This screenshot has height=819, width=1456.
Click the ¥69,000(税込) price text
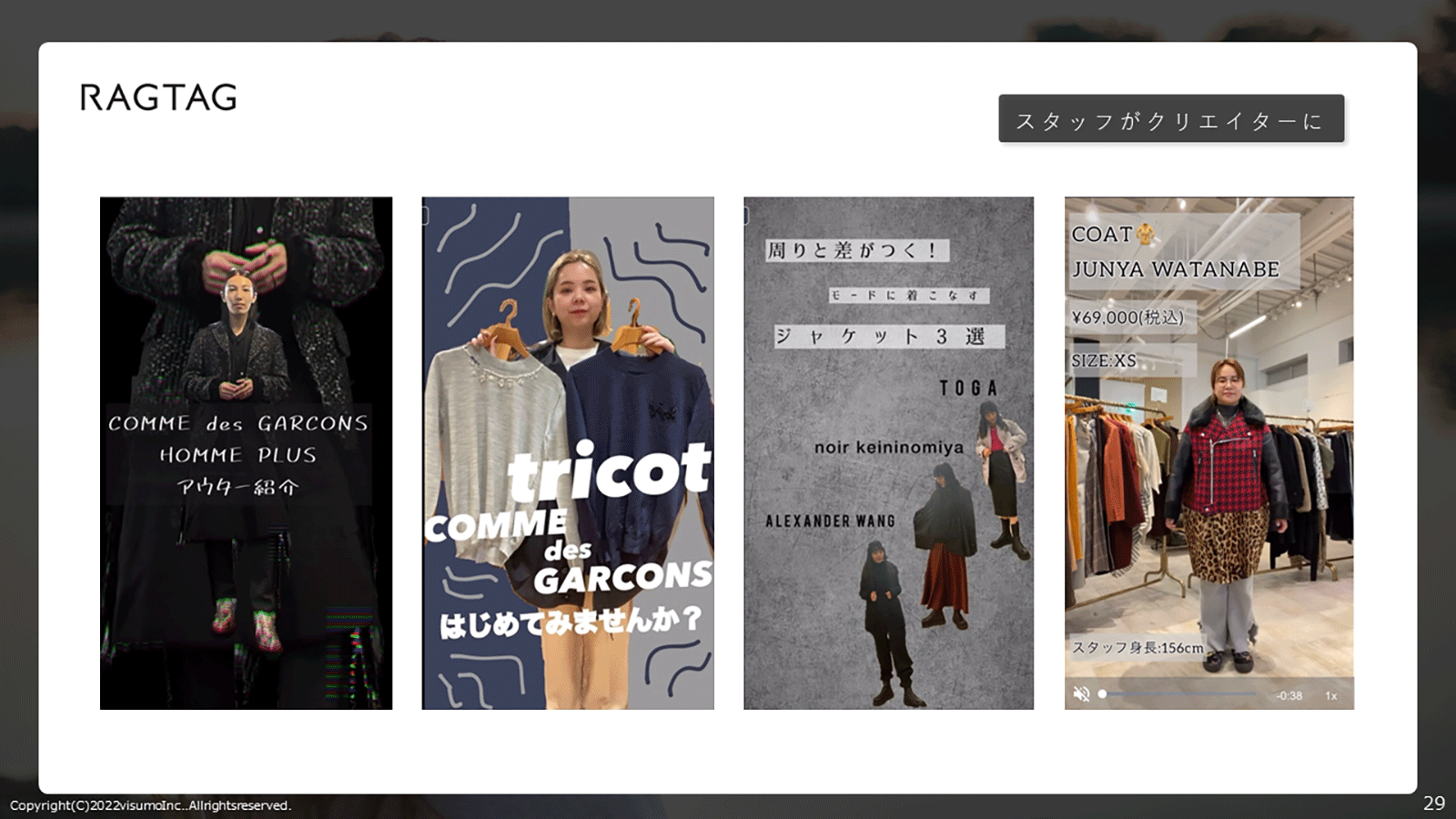click(x=1128, y=318)
